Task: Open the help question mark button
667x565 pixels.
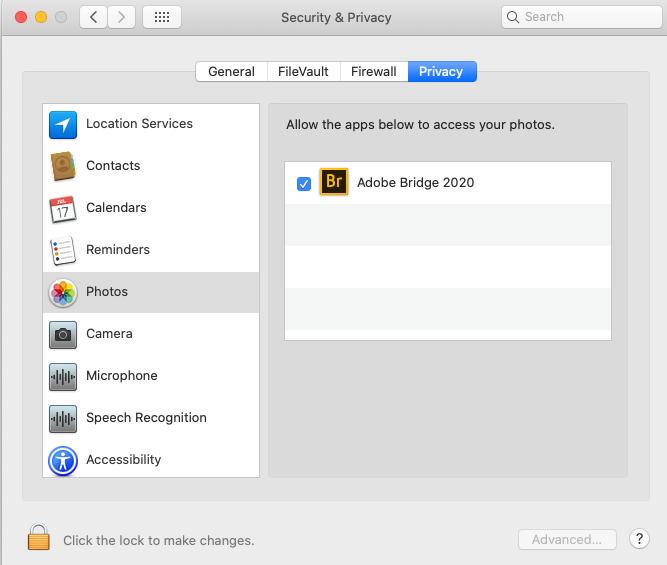Action: [639, 539]
